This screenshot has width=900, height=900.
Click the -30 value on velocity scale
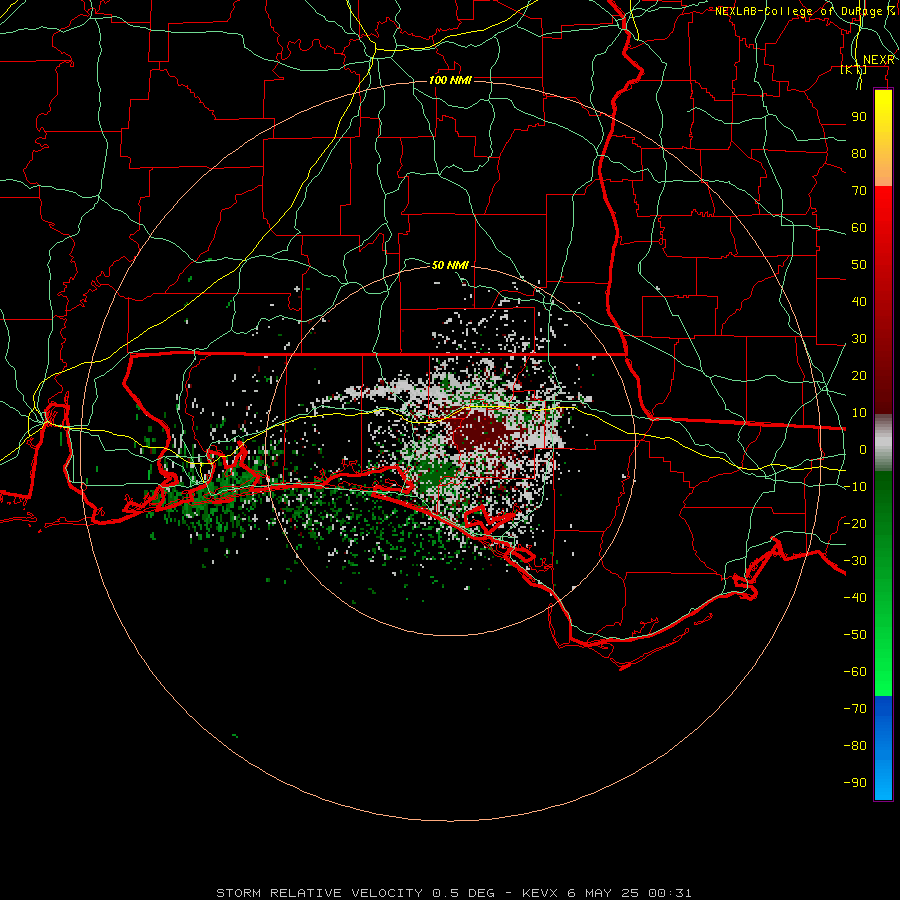pyautogui.click(x=855, y=561)
